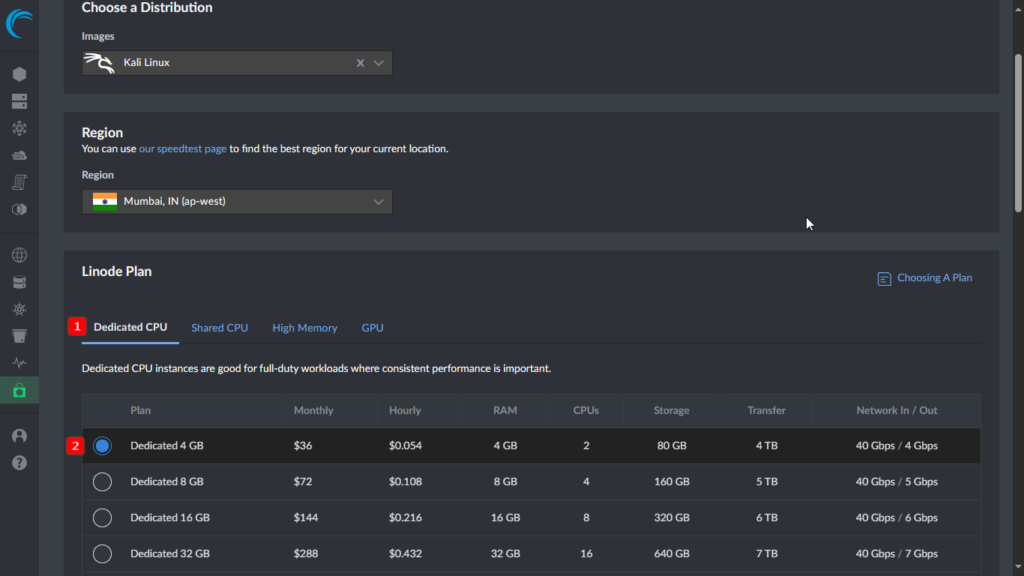Click the Hourly column header
This screenshot has width=1024, height=576.
(x=405, y=410)
